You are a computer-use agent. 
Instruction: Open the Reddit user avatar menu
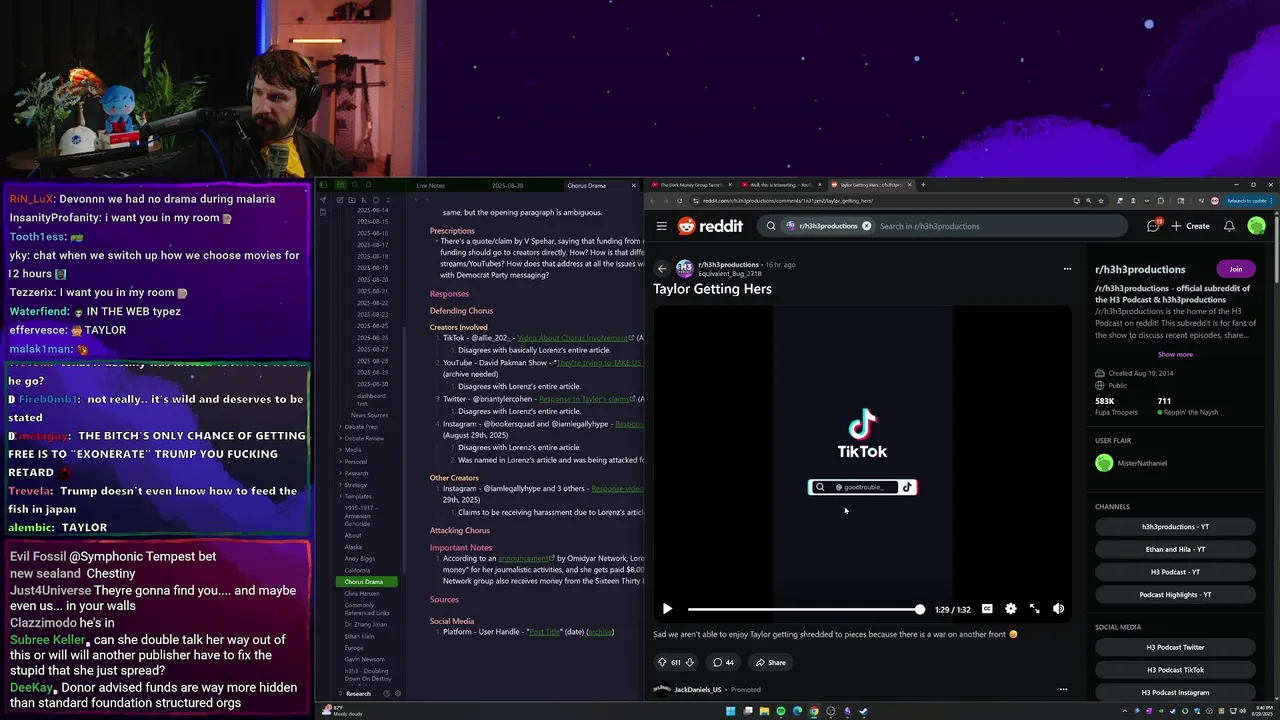pos(1256,226)
